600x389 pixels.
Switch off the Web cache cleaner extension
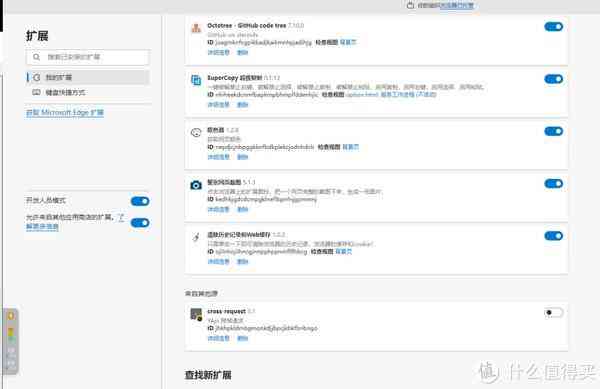point(553,236)
